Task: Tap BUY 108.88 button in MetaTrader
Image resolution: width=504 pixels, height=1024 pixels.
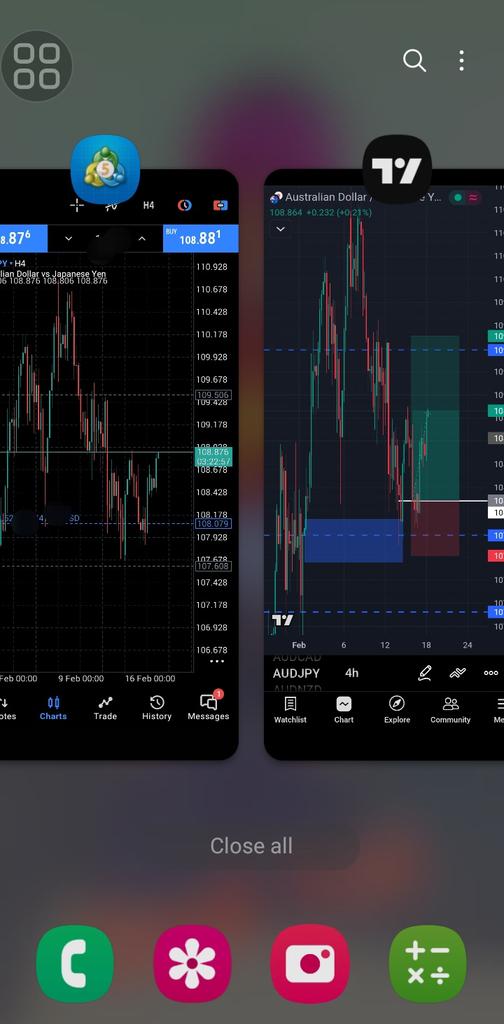Action: pos(200,238)
